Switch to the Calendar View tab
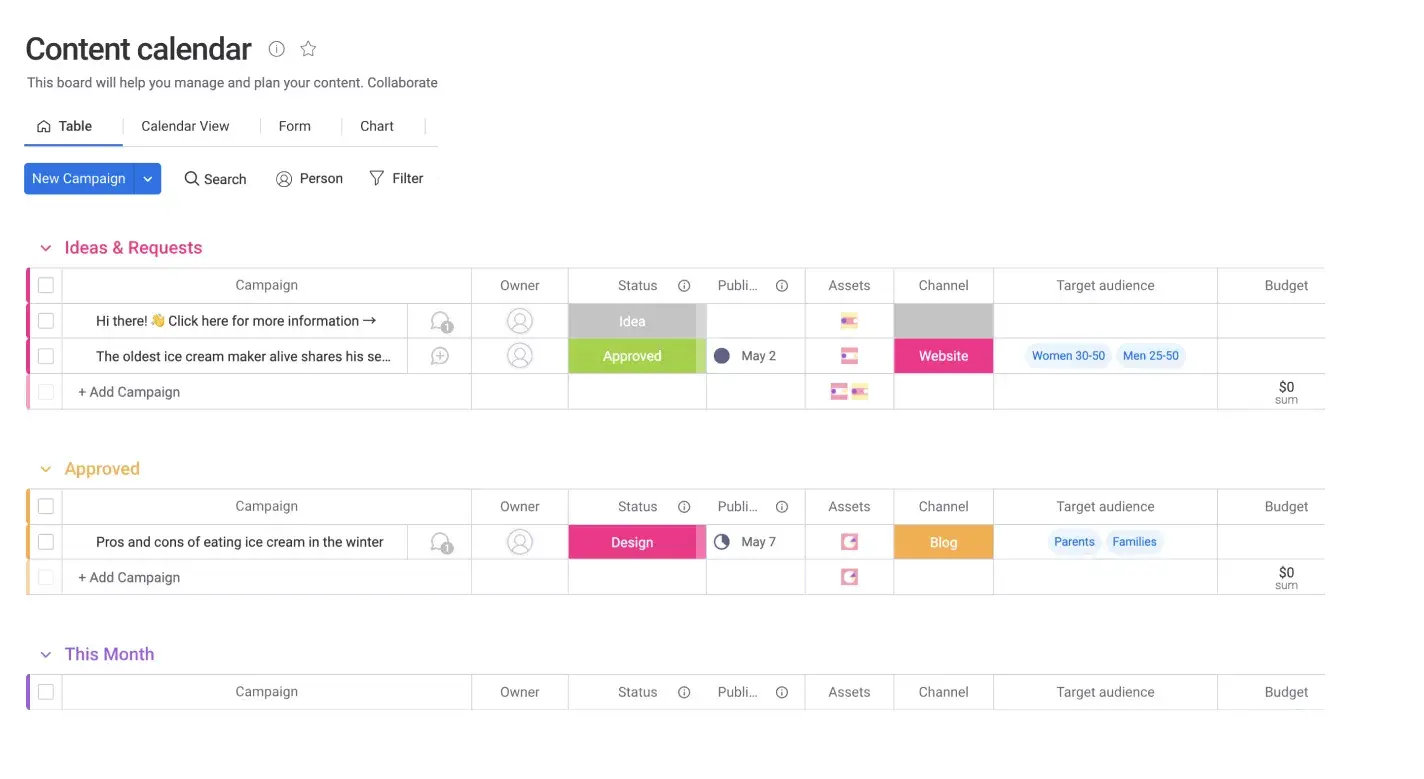Image resolution: width=1424 pixels, height=779 pixels. click(x=184, y=126)
